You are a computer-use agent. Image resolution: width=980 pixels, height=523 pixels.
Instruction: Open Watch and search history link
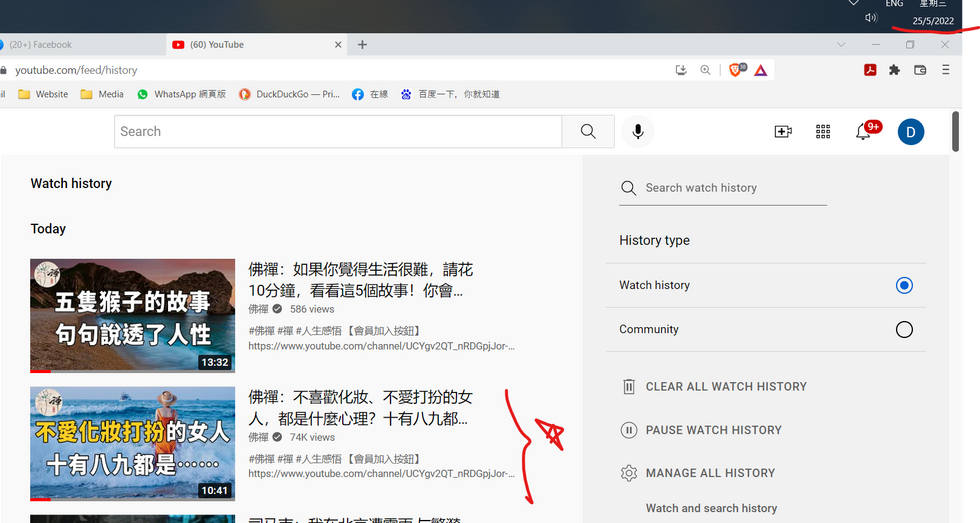pos(711,508)
